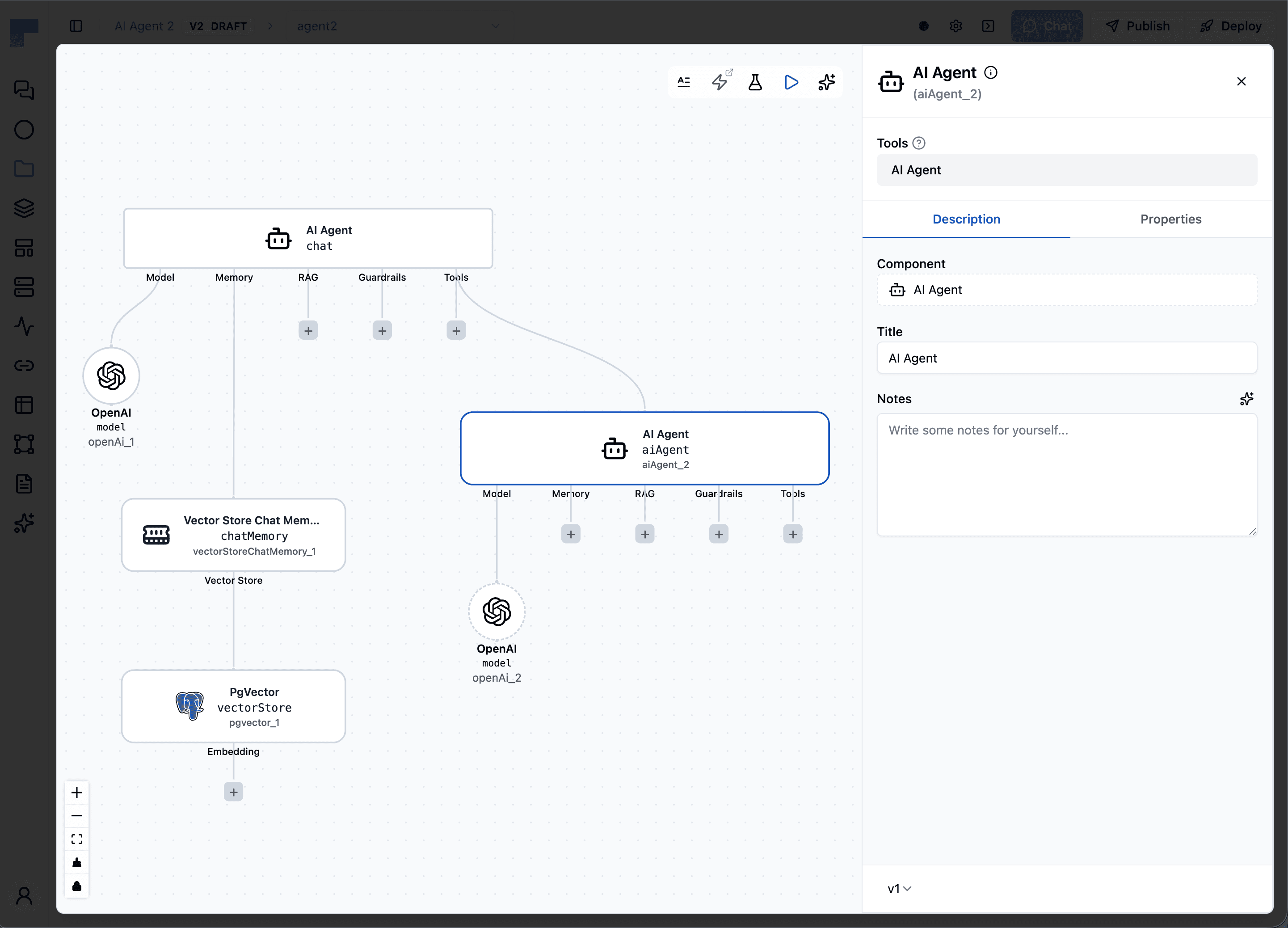Click the sparkles AI icon in canvas toolbar
The height and width of the screenshot is (928, 1288).
tap(827, 82)
